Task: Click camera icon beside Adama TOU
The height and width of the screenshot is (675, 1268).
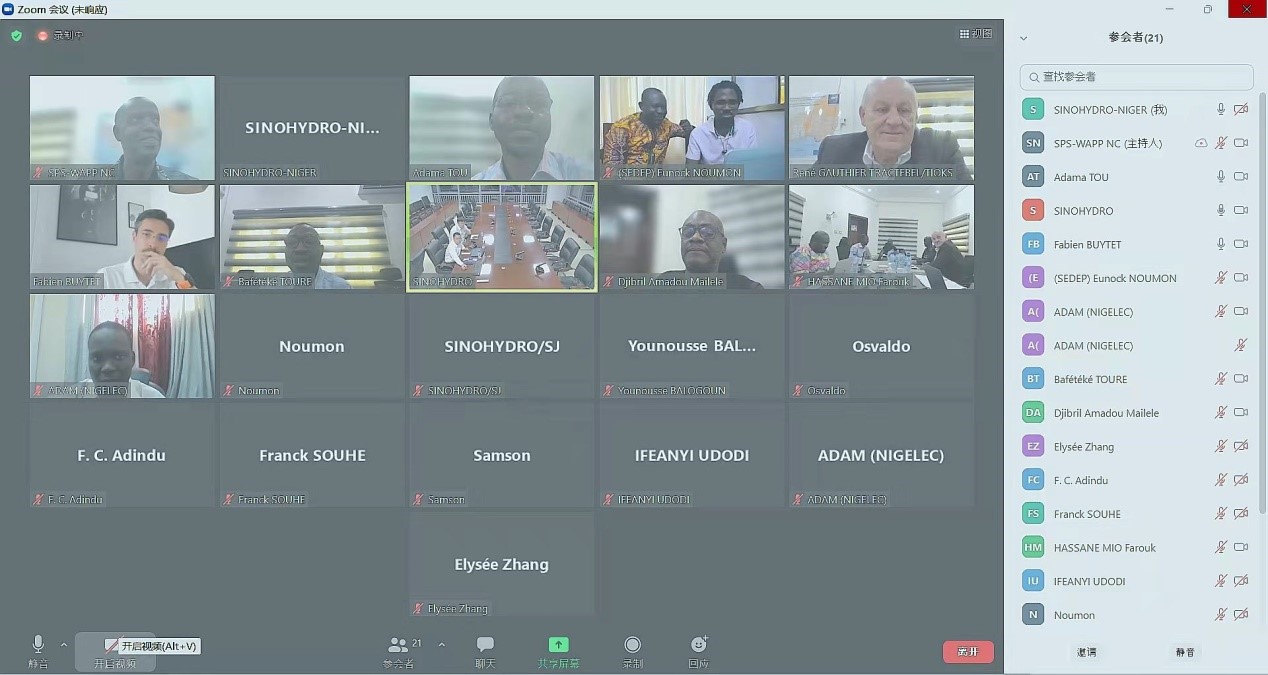Action: (x=1241, y=177)
